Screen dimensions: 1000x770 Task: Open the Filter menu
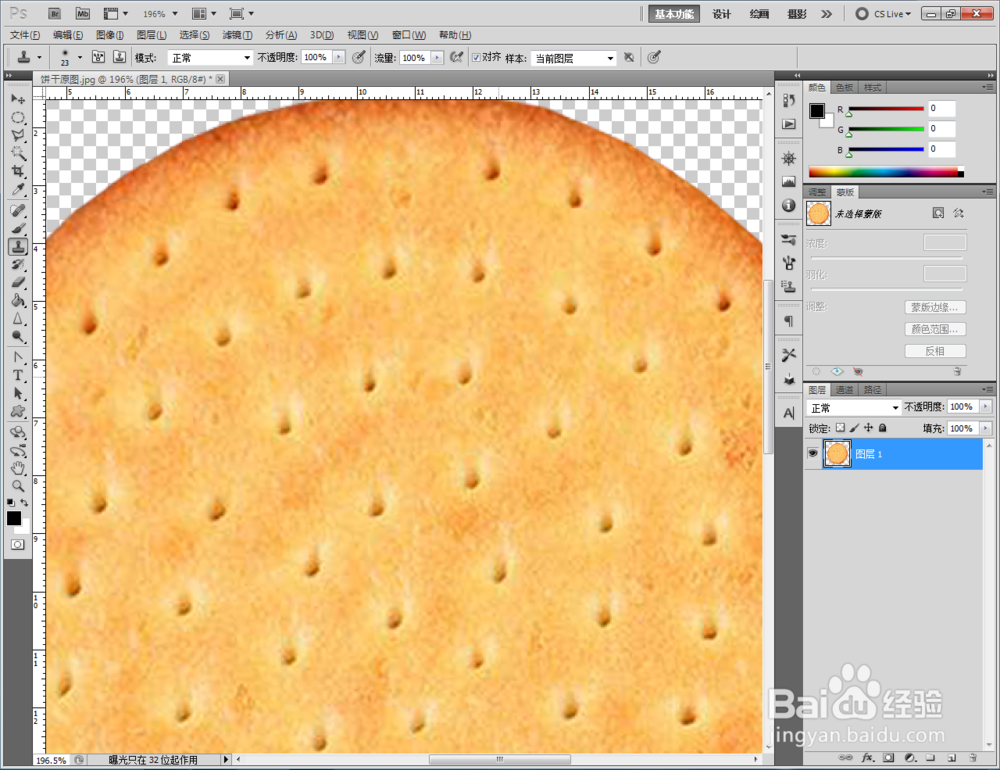point(237,35)
